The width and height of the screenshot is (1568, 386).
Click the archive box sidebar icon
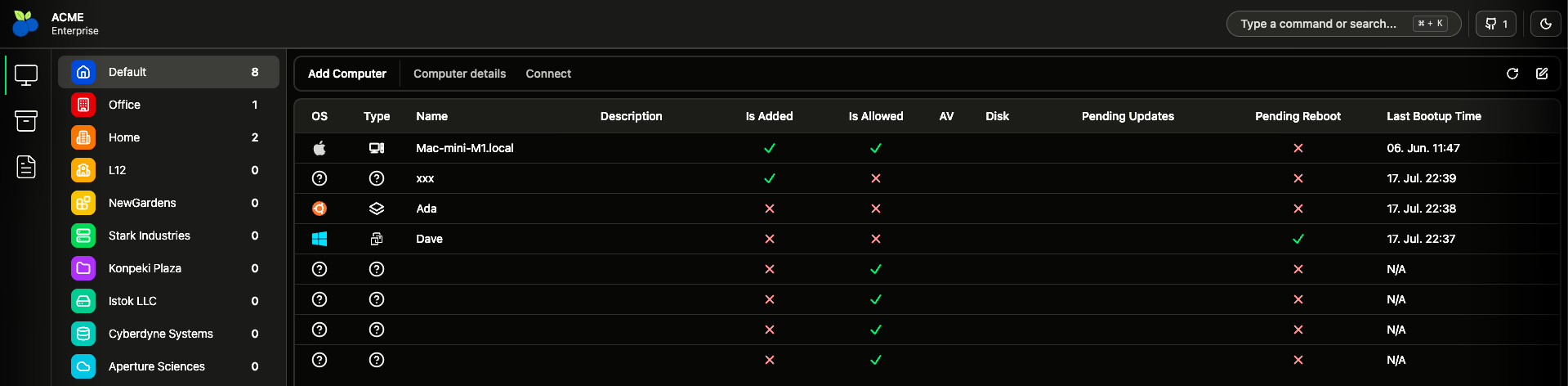[x=26, y=121]
